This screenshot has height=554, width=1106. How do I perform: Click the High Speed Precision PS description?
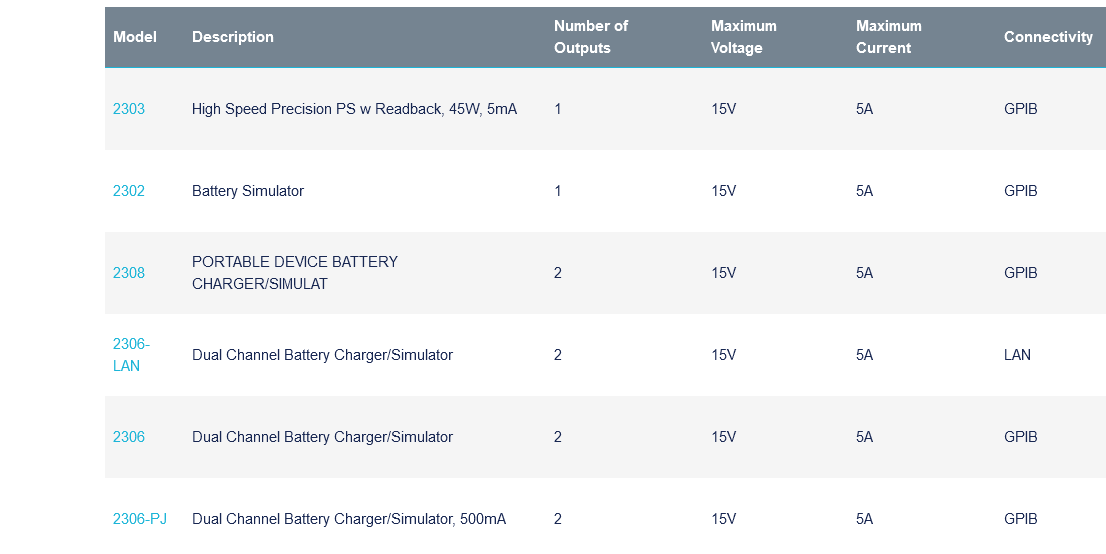click(354, 109)
